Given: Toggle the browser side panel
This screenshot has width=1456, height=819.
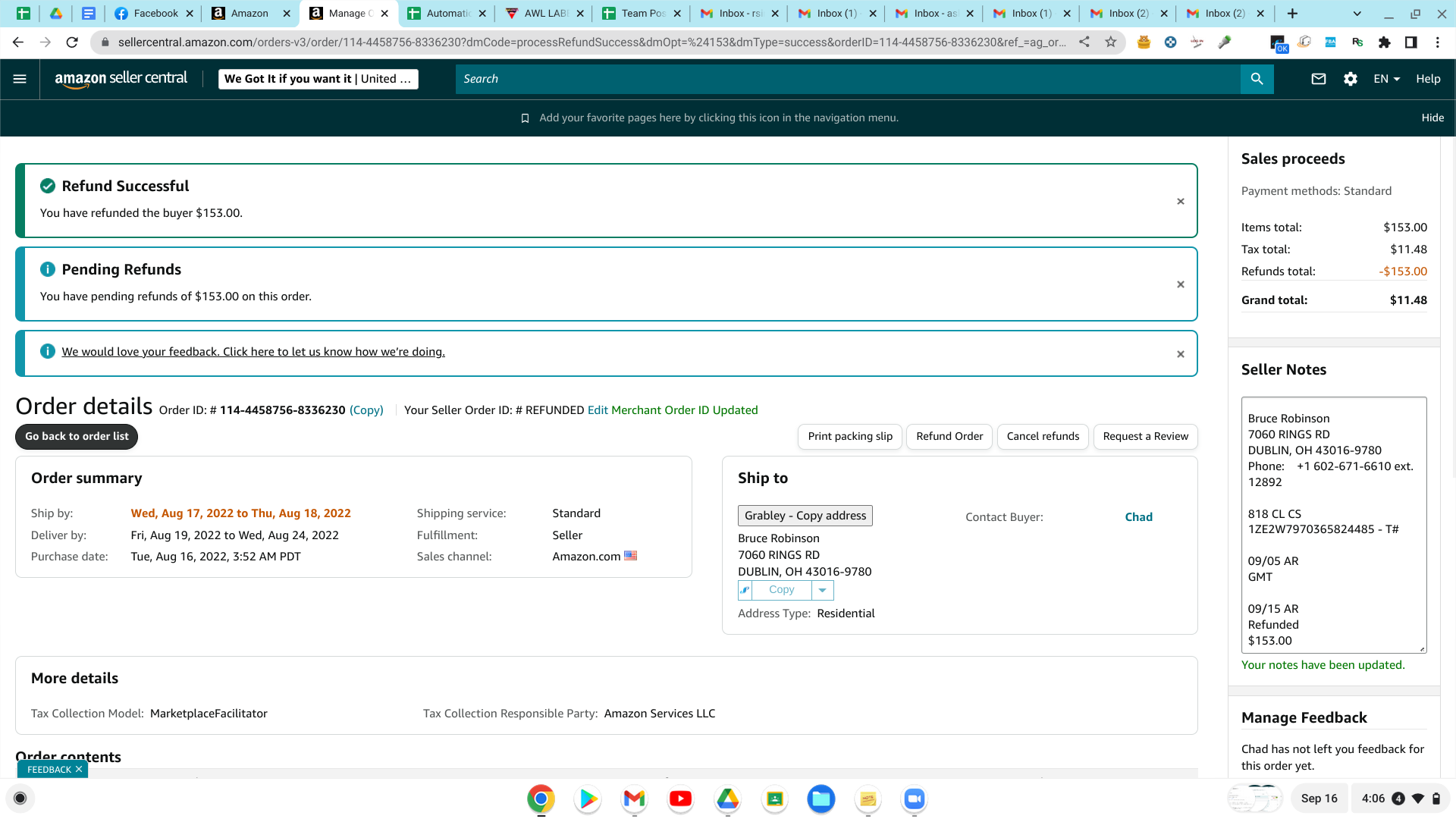Looking at the screenshot, I should [1411, 42].
